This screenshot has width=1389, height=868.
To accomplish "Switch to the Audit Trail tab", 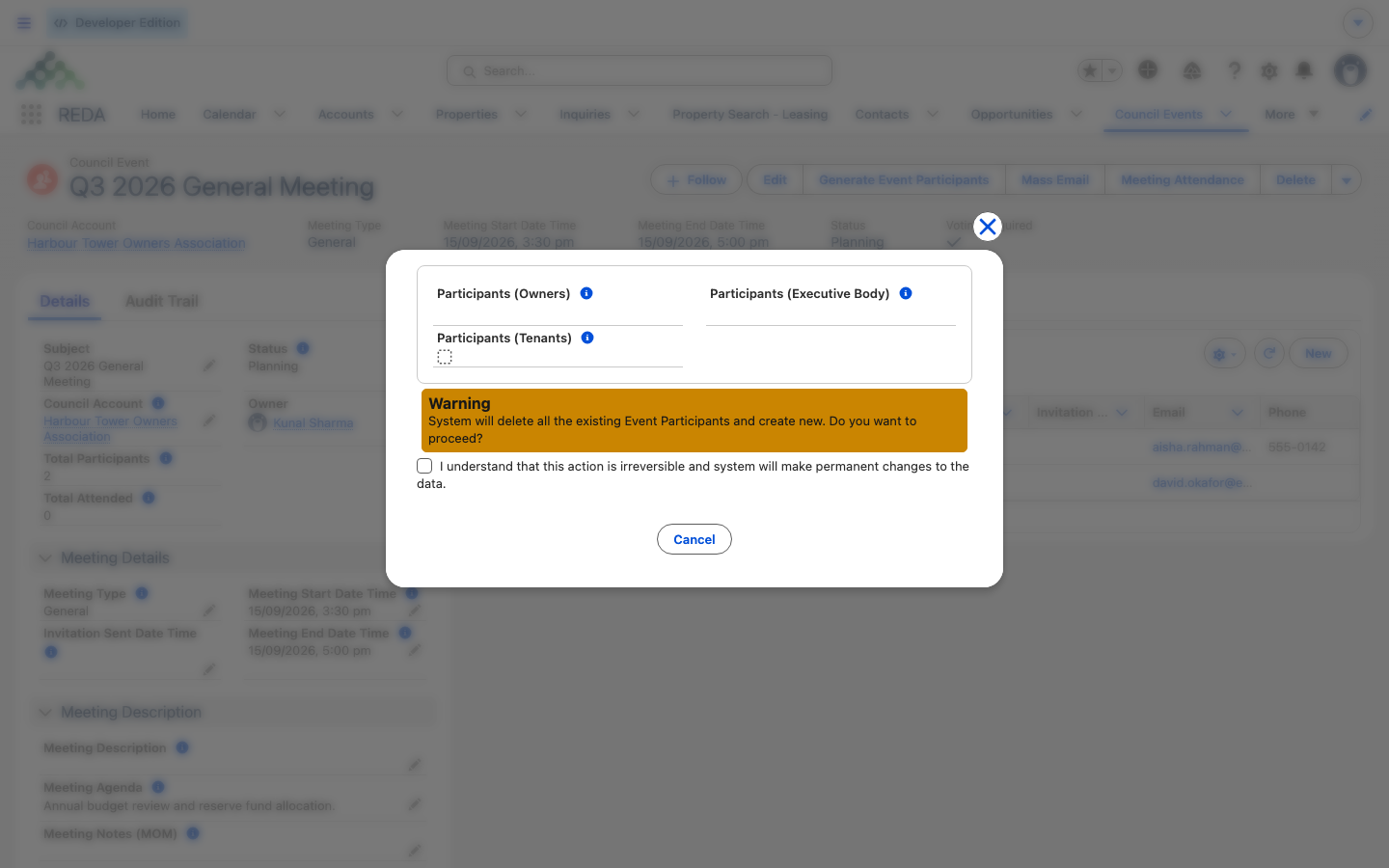I will 162,301.
